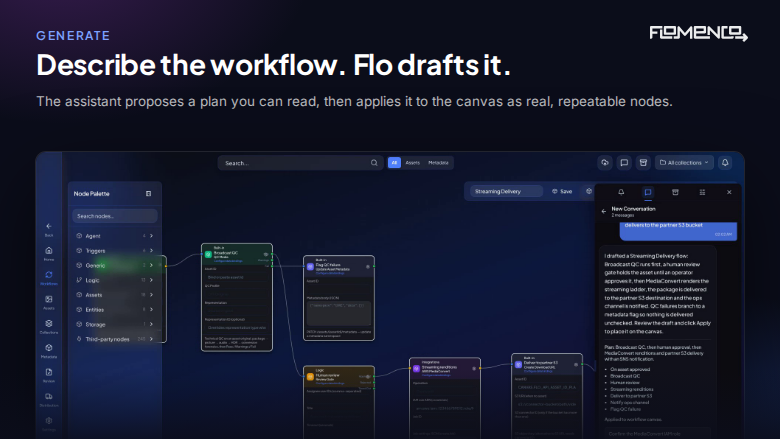This screenshot has width=780, height=439.
Task: Click 'On asset approved' plan bullet
Action: point(630,369)
